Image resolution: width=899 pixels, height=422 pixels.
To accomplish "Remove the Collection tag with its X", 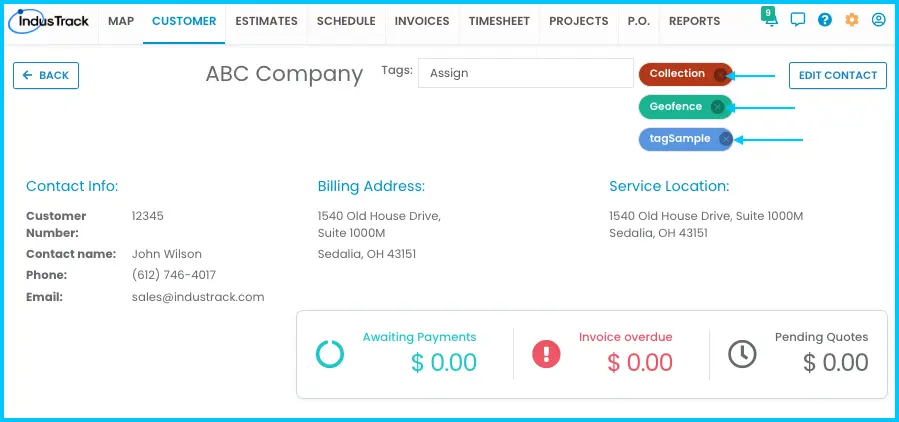I will pyautogui.click(x=720, y=75).
